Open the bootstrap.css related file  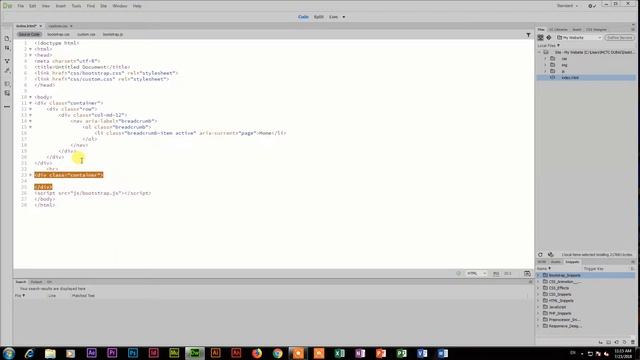pos(58,35)
